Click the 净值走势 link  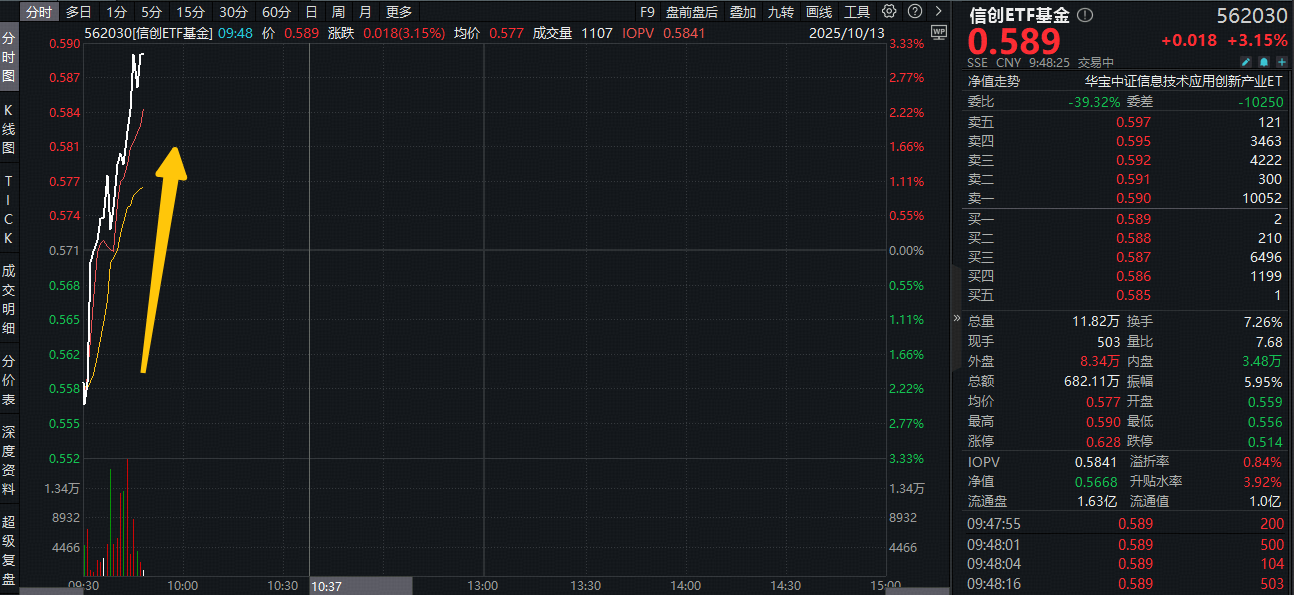(x=993, y=82)
